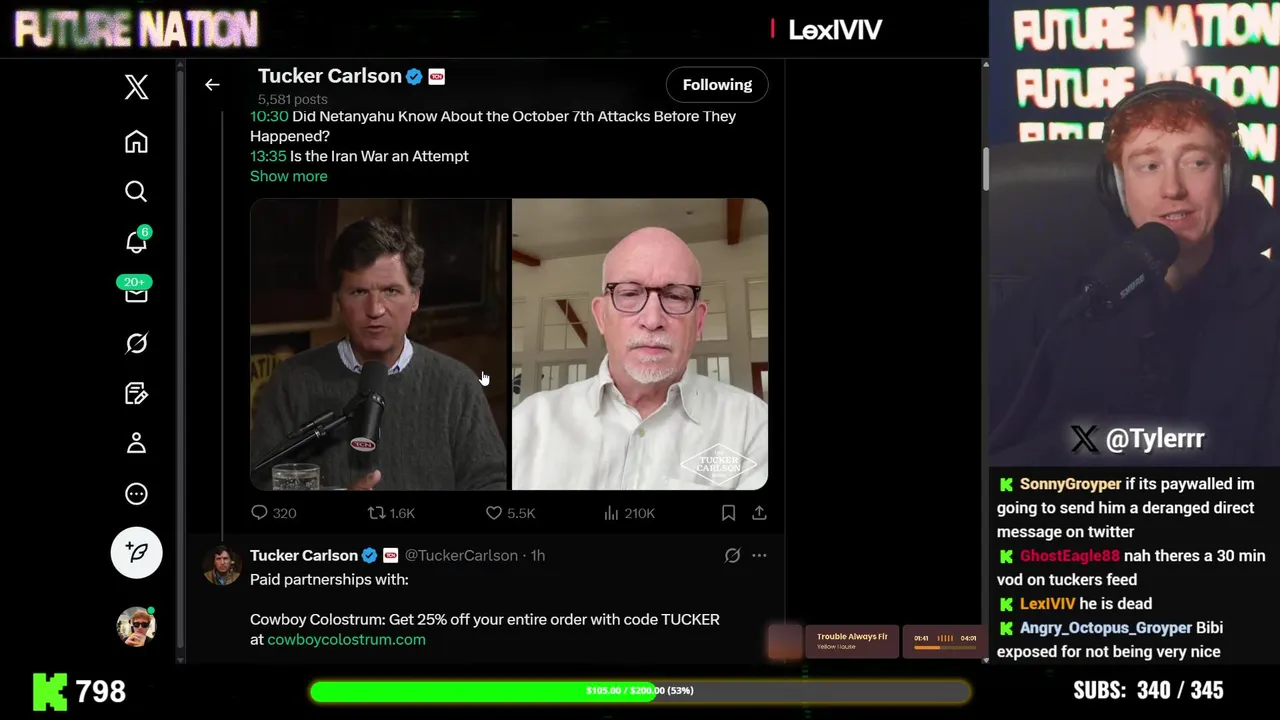Click the Following button
Viewport: 1280px width, 720px height.
click(717, 85)
